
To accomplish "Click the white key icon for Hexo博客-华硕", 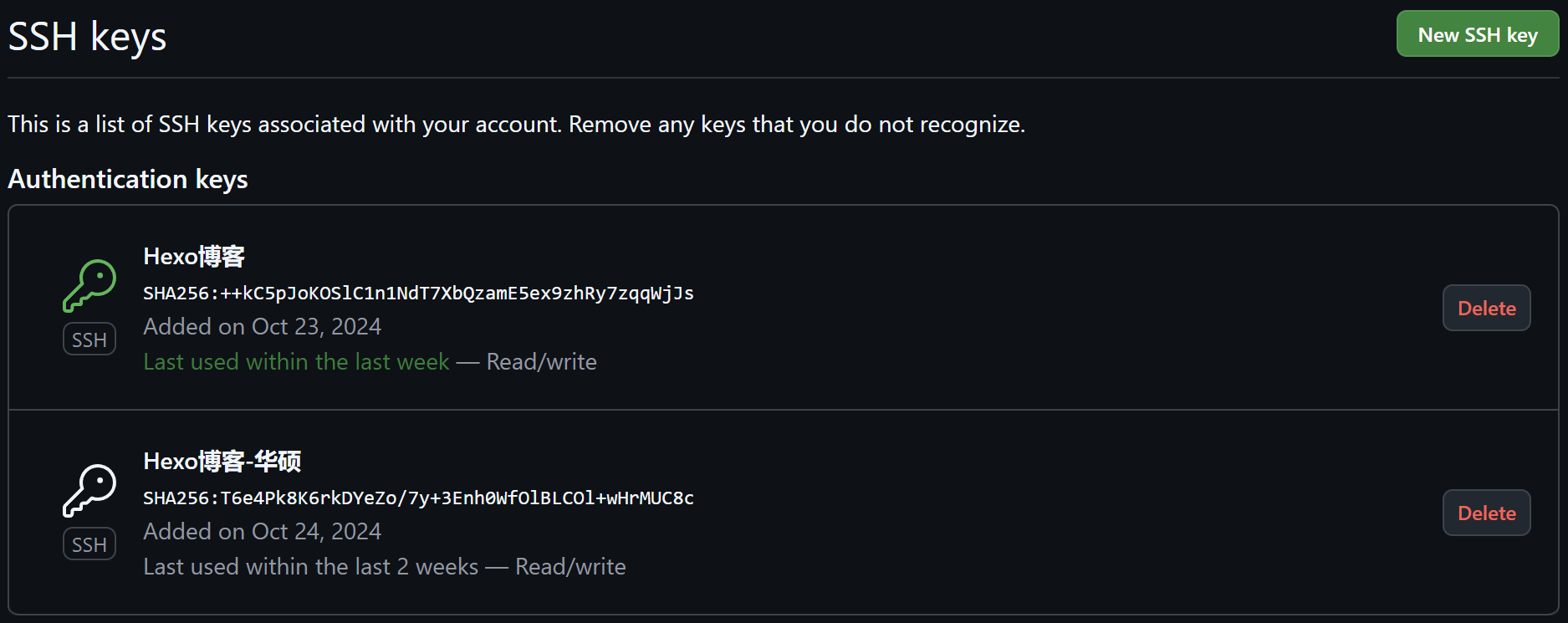I will click(x=89, y=490).
